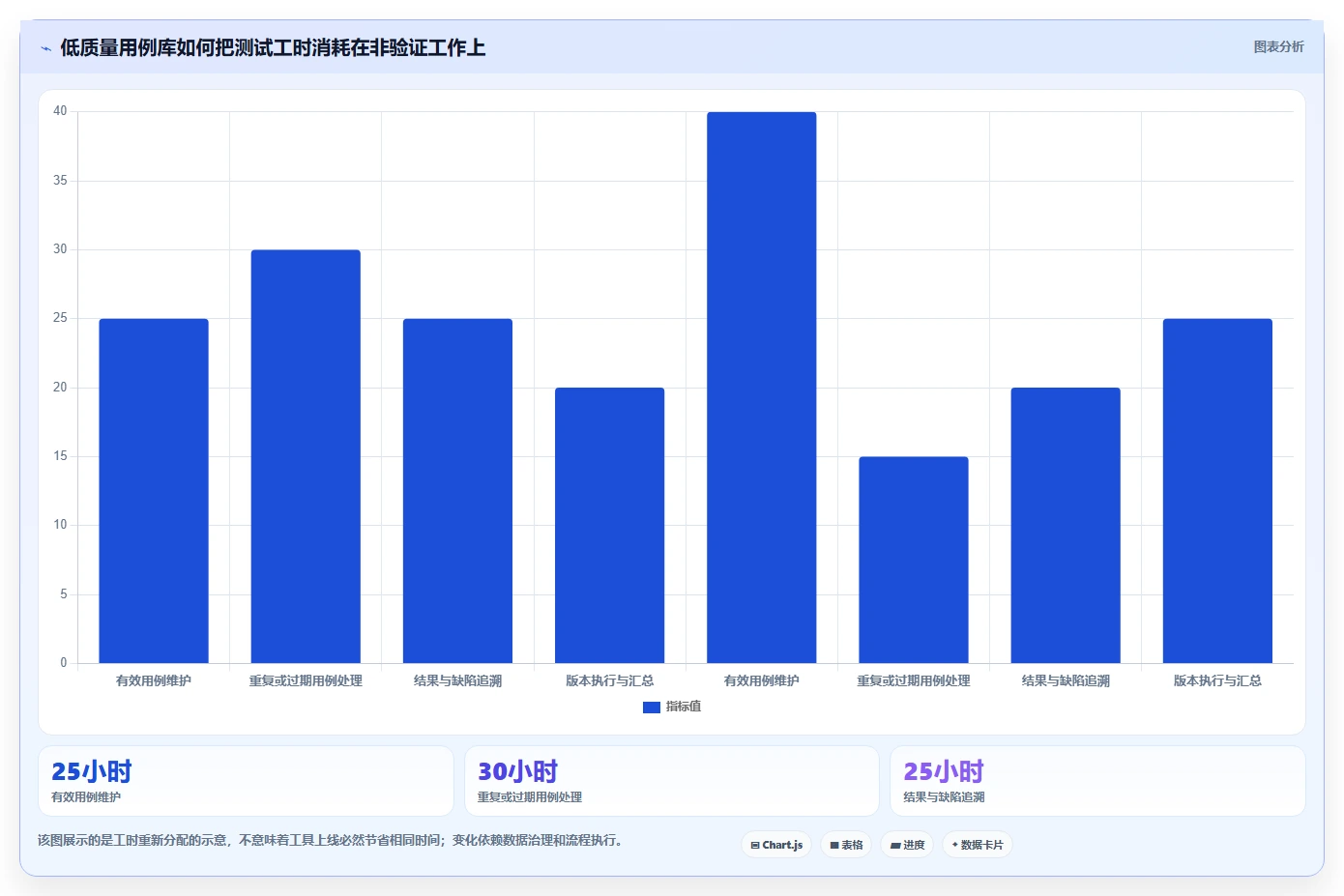Click the chart title starting 低质量用例库

[273, 47]
